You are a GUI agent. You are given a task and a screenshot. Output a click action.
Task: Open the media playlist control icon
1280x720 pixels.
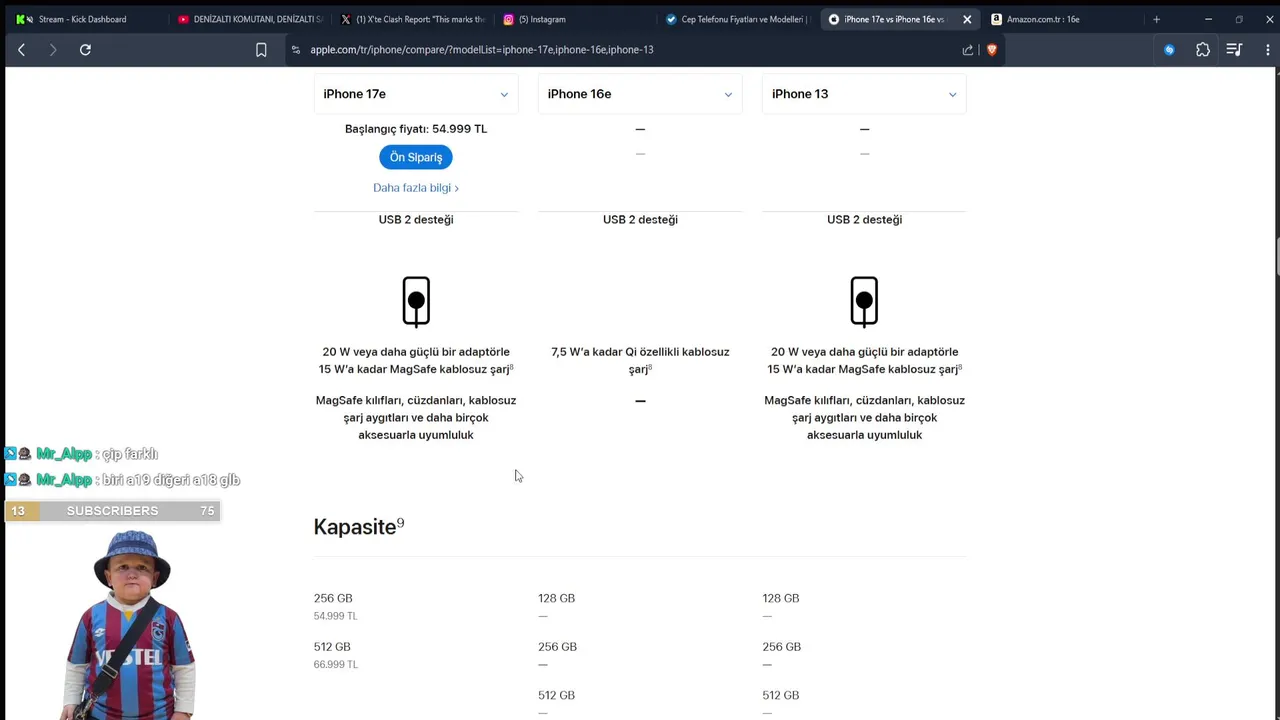[x=1234, y=50]
